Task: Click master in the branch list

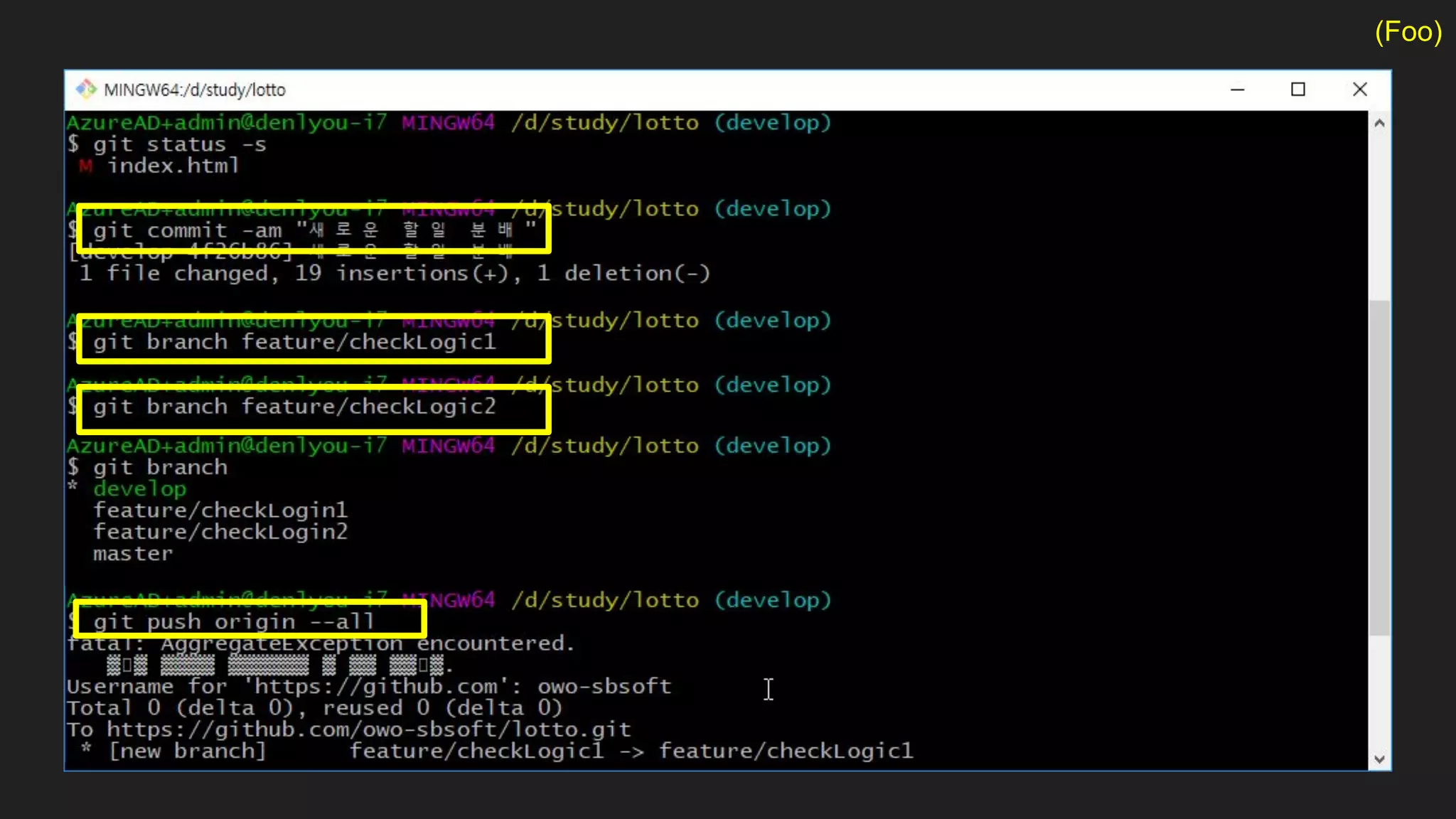Action: [133, 554]
